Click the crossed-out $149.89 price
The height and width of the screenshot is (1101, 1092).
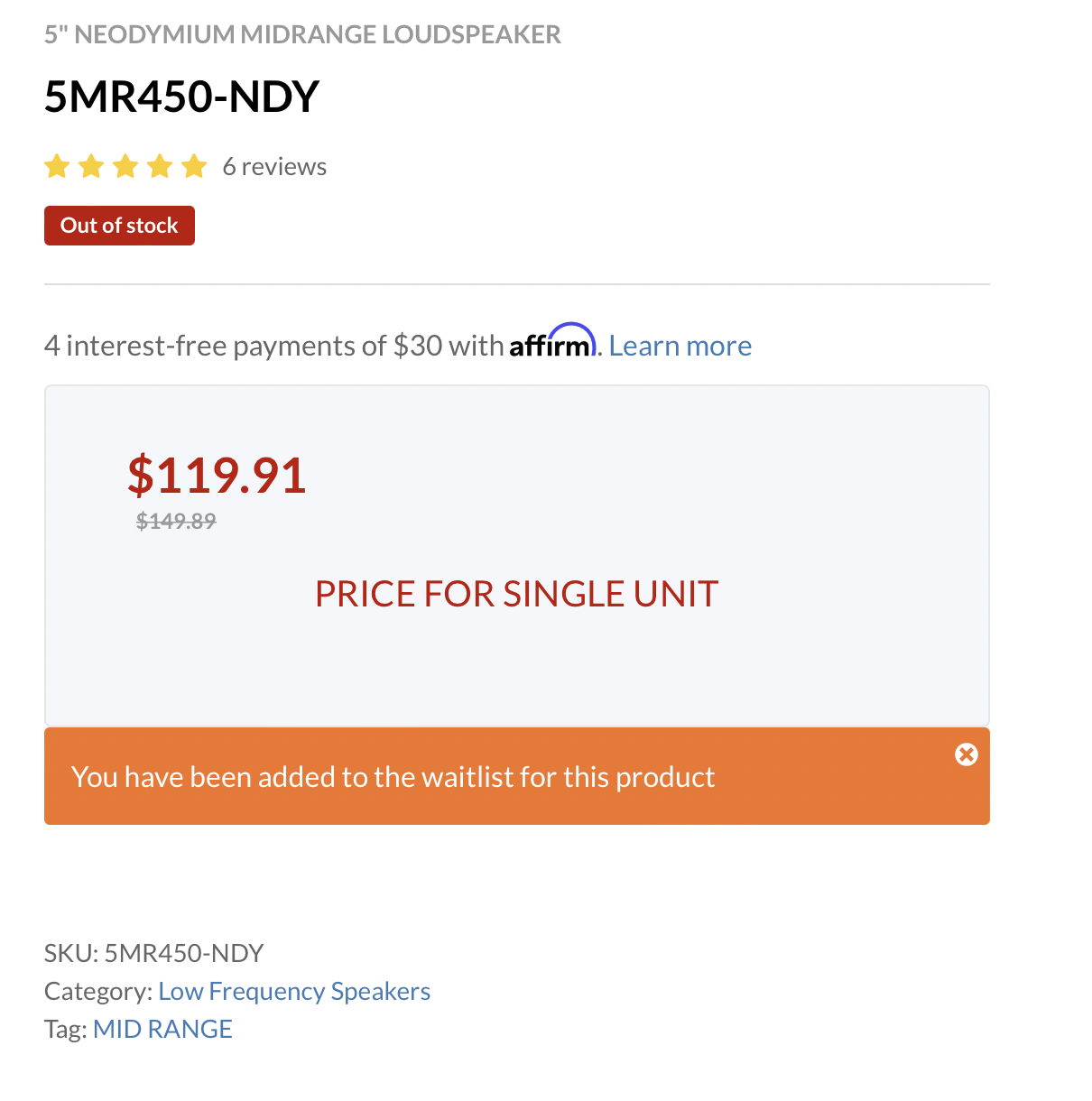tap(176, 521)
